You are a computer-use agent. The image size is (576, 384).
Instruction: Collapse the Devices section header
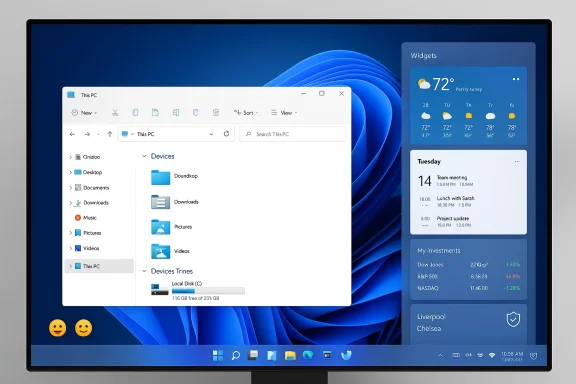[144, 156]
